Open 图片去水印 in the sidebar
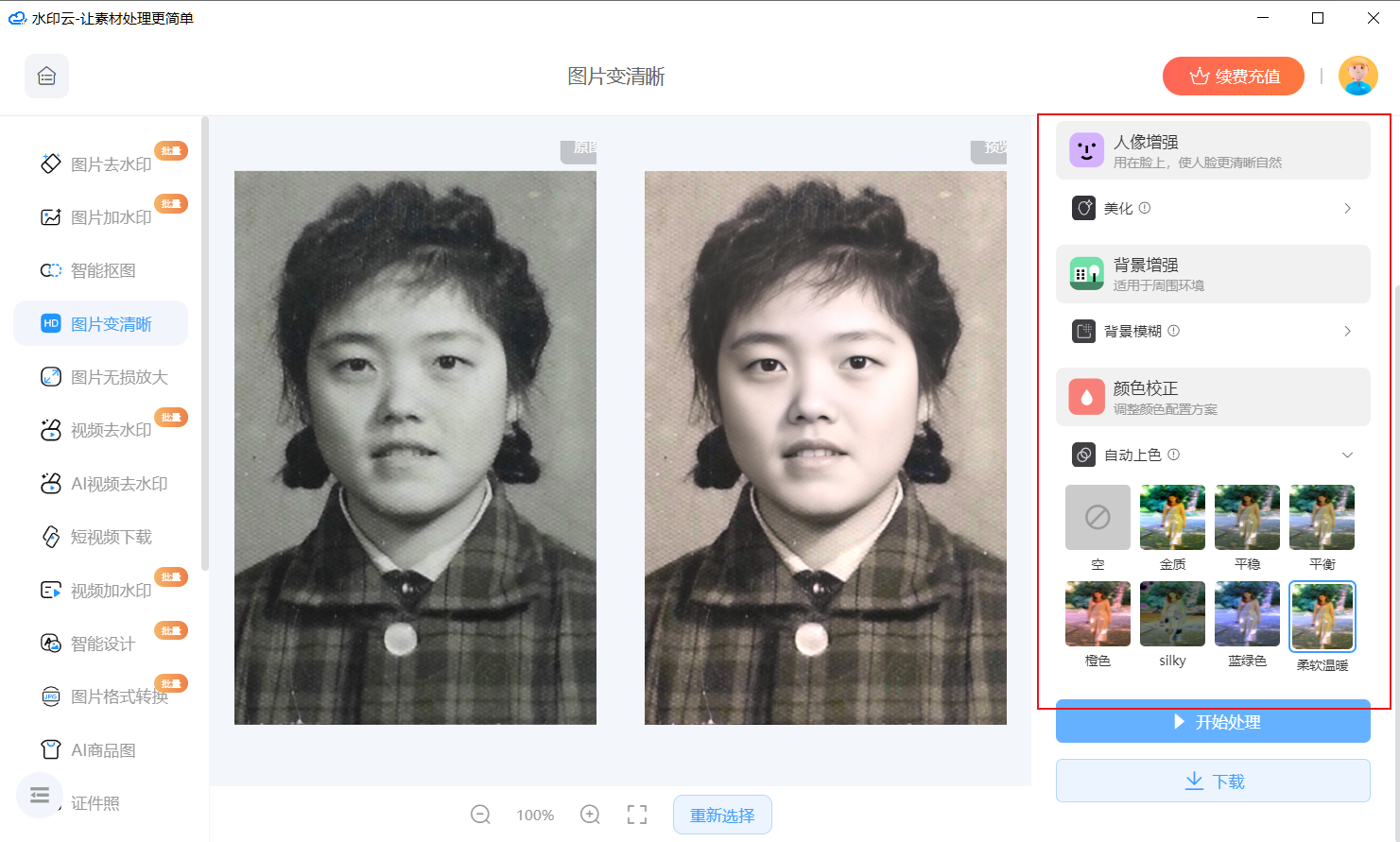Viewport: 1400px width, 842px height. [100, 164]
